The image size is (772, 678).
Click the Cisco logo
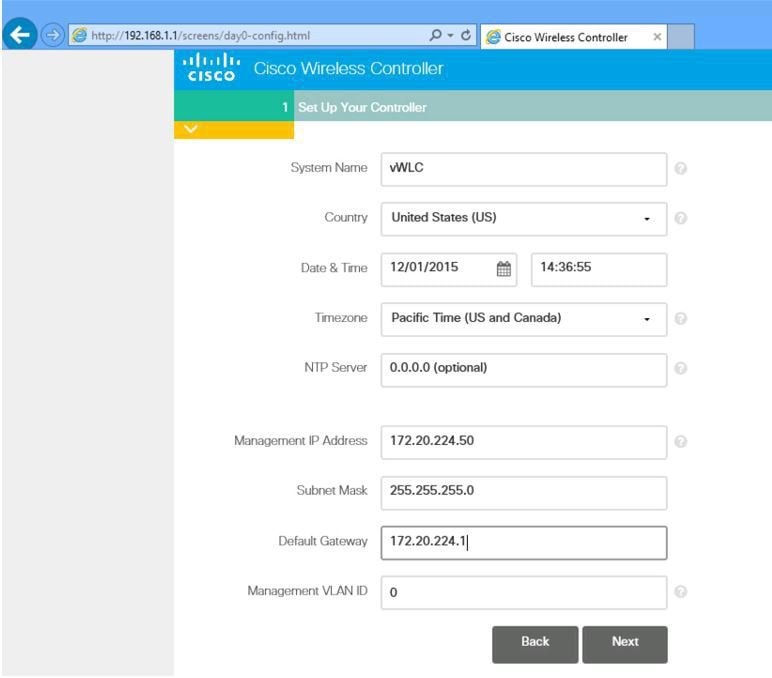click(x=211, y=67)
